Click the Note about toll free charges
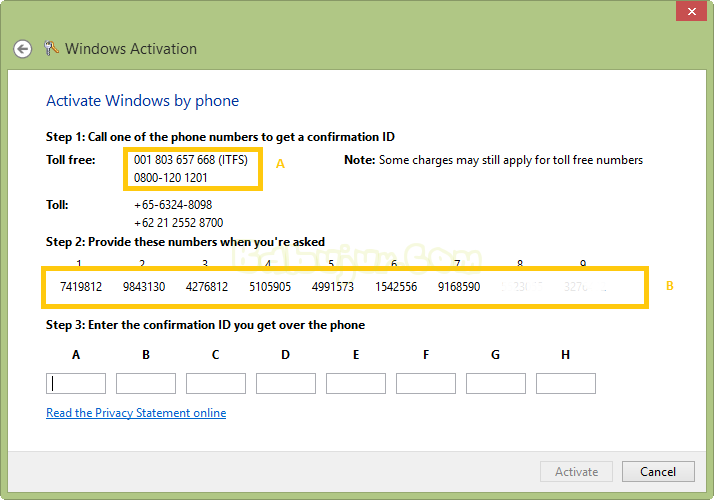Image resolution: width=714 pixels, height=500 pixels. tap(494, 160)
